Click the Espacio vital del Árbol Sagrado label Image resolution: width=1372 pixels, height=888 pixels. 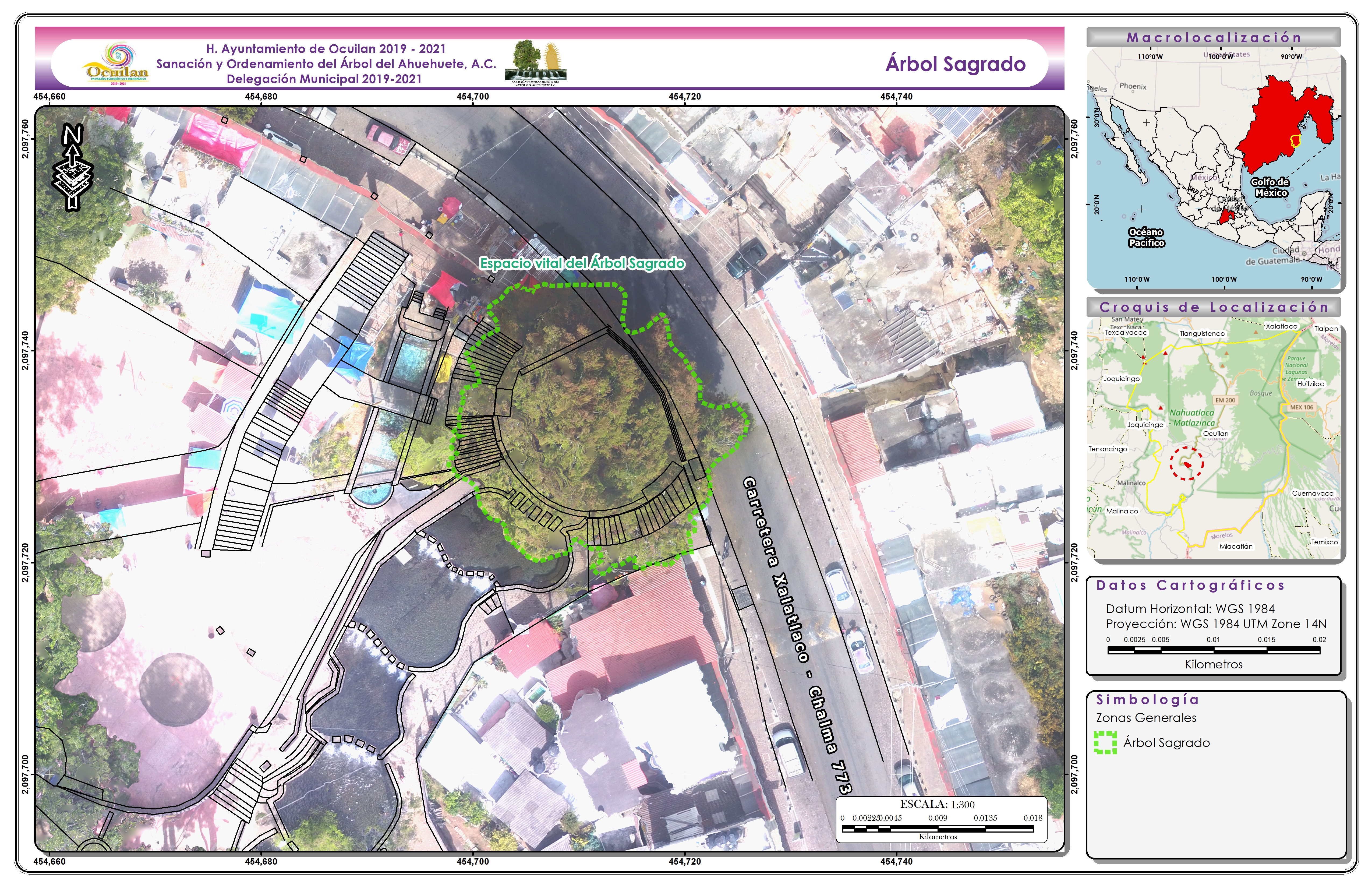click(582, 263)
